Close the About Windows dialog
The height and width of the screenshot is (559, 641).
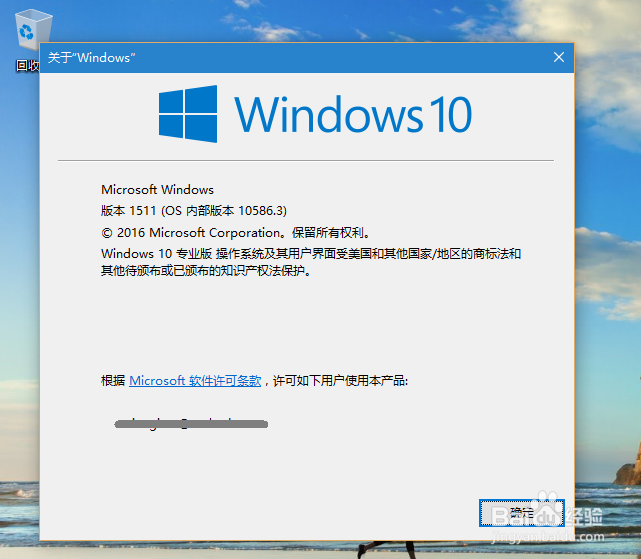(559, 57)
